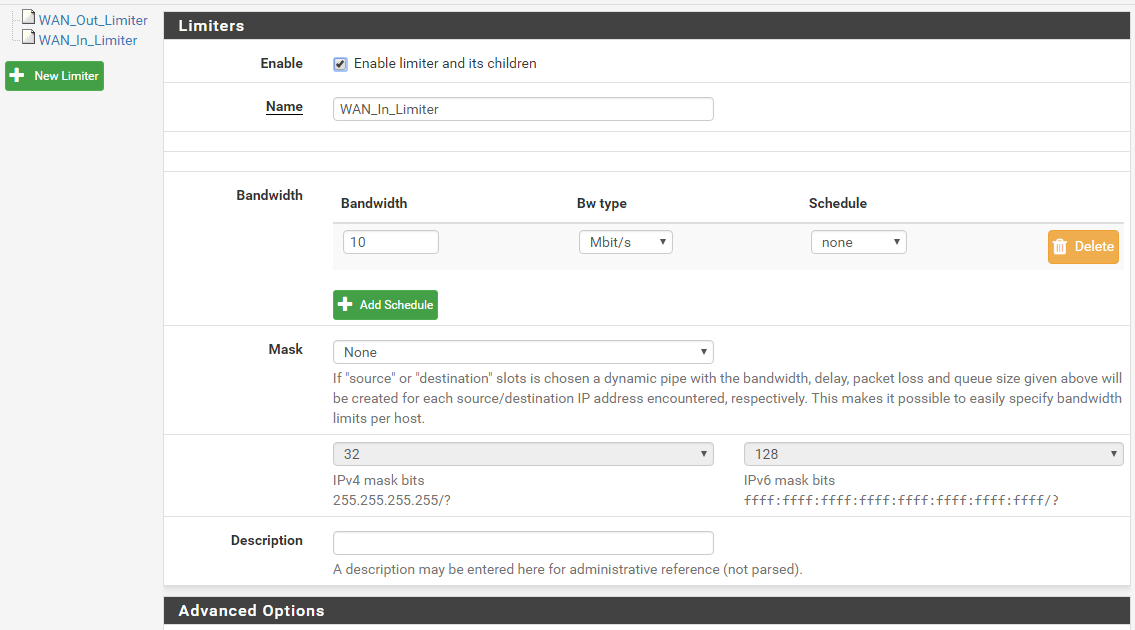Click the plus icon on New Limiter
The image size is (1135, 630).
[17, 76]
